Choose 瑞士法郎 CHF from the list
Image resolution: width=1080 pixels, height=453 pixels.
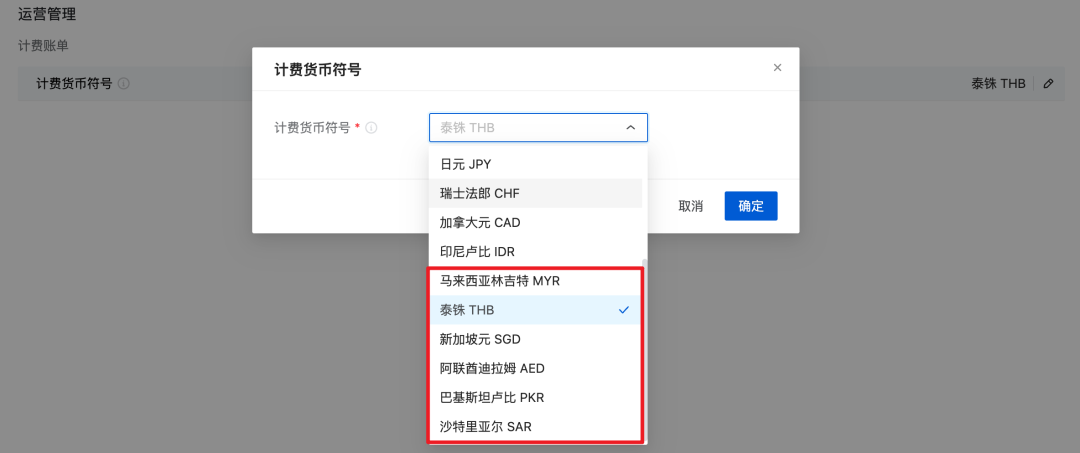pyautogui.click(x=535, y=193)
